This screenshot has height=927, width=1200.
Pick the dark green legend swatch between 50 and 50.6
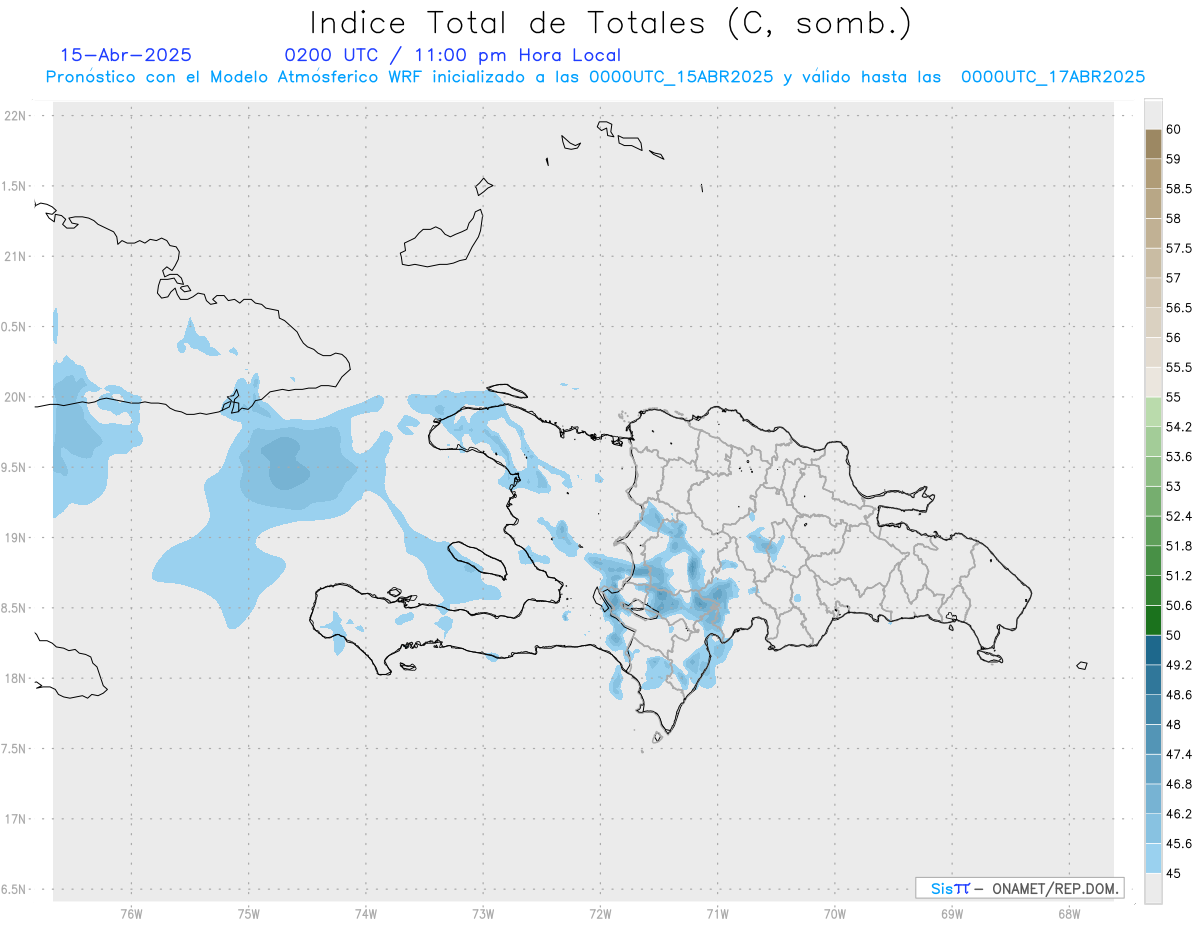[1153, 620]
